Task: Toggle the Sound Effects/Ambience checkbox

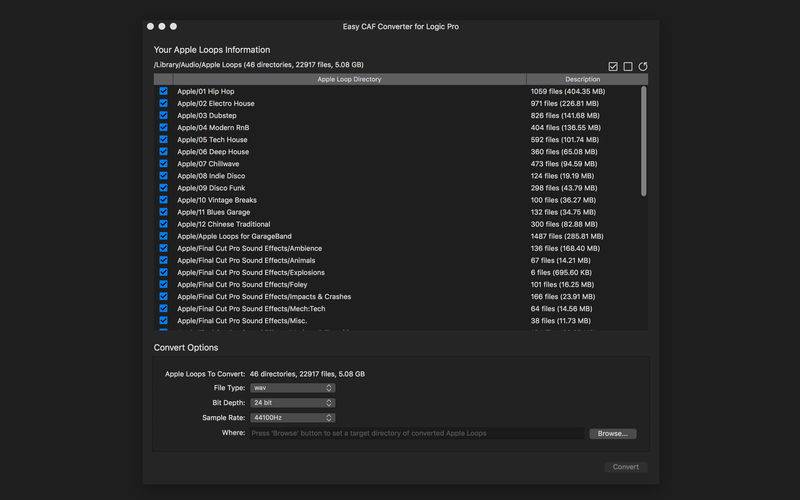Action: point(163,248)
